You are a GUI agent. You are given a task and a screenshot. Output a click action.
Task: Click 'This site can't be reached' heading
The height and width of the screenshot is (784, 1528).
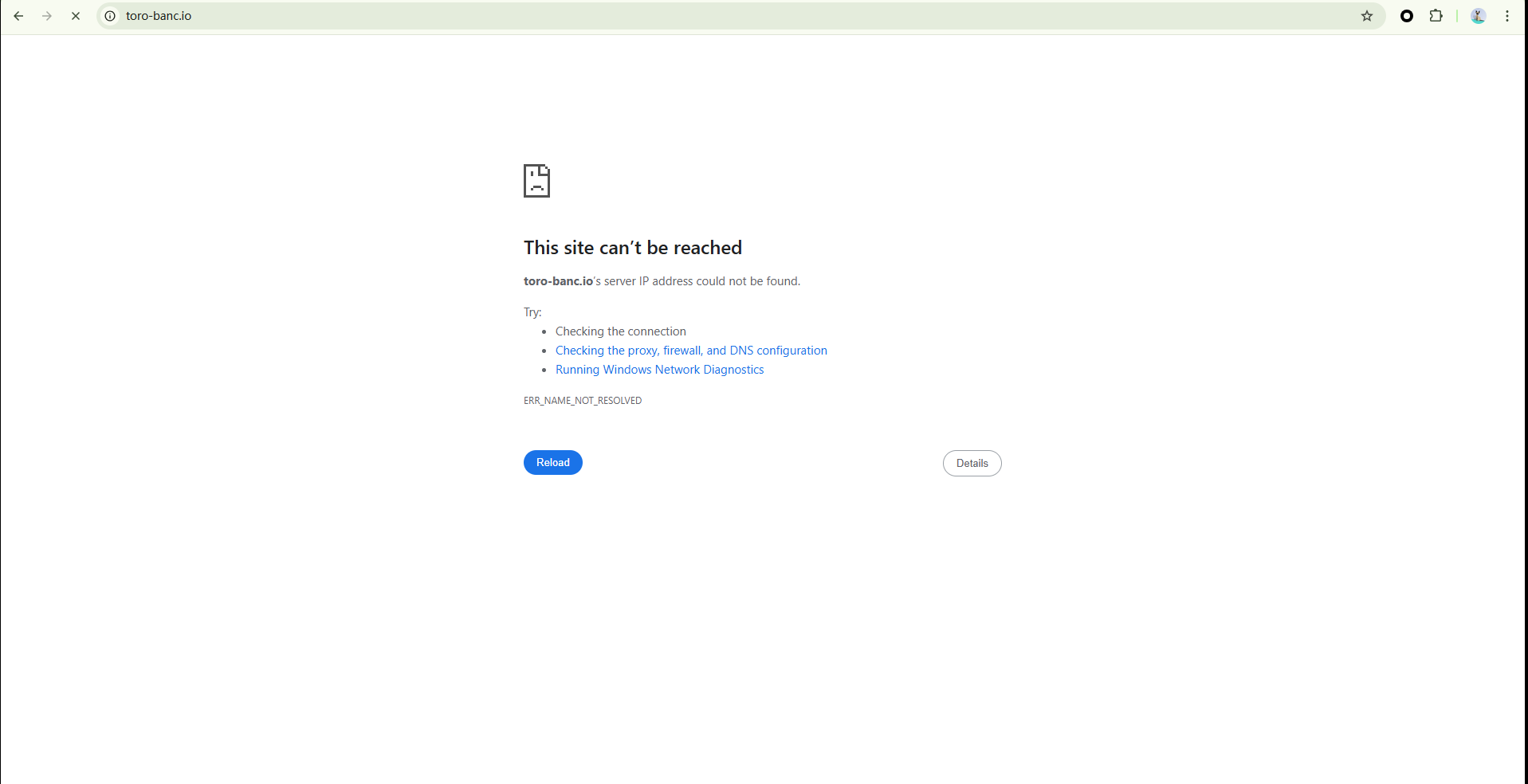633,248
